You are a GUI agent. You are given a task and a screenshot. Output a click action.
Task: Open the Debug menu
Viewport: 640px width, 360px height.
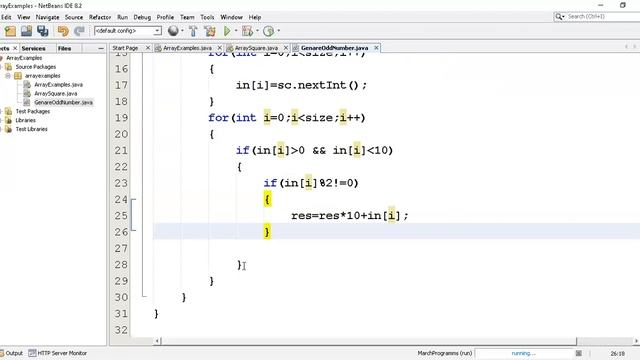(142, 17)
